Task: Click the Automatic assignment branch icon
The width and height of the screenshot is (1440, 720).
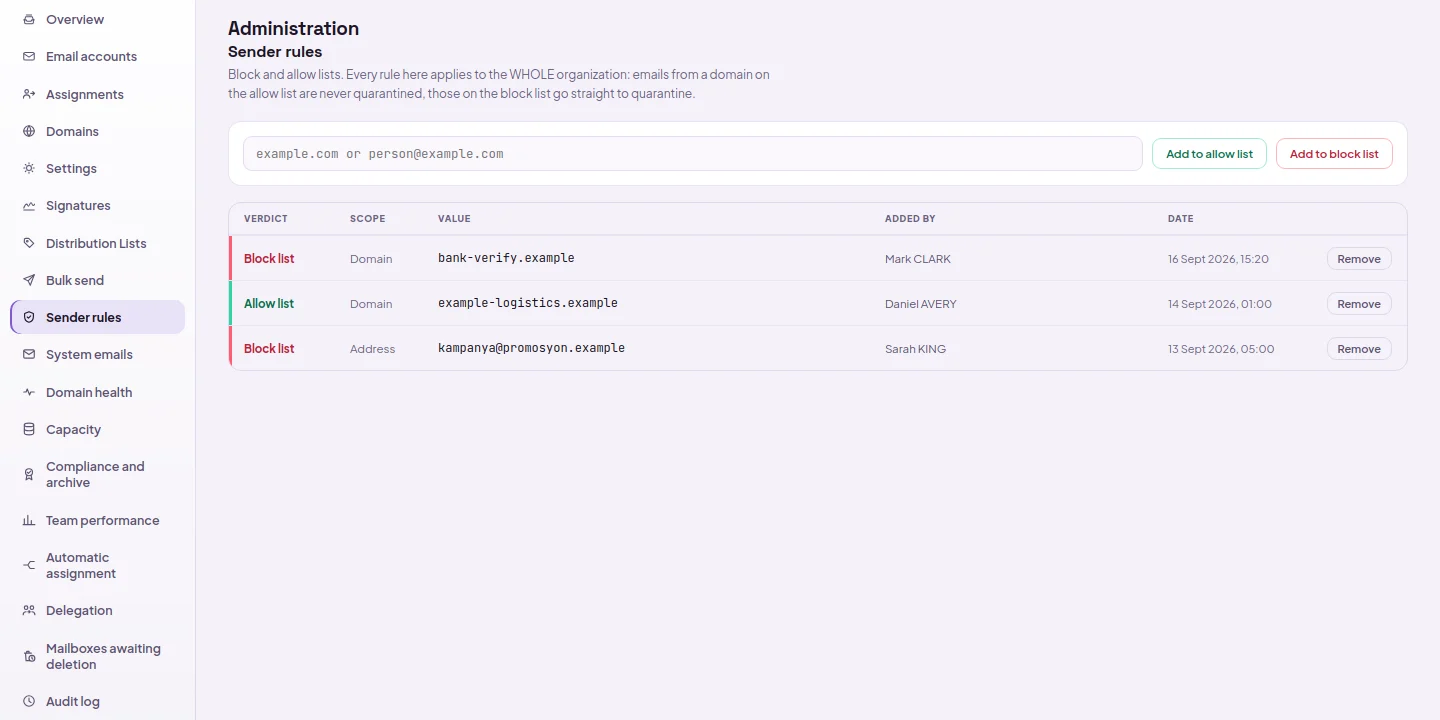Action: pyautogui.click(x=29, y=566)
